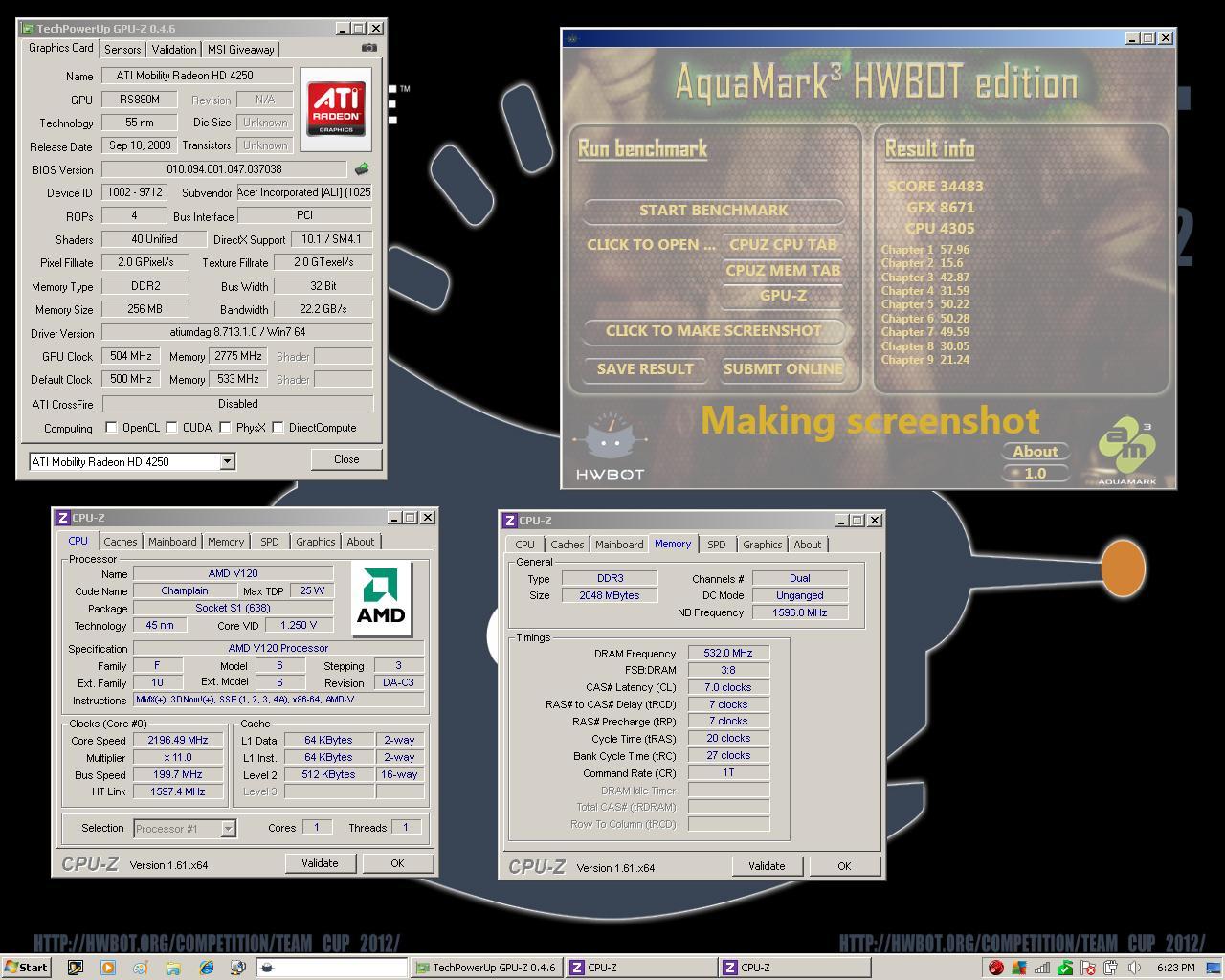
Task: Switch to the CPU tab in the CPU-Z Memory window
Action: click(x=525, y=545)
